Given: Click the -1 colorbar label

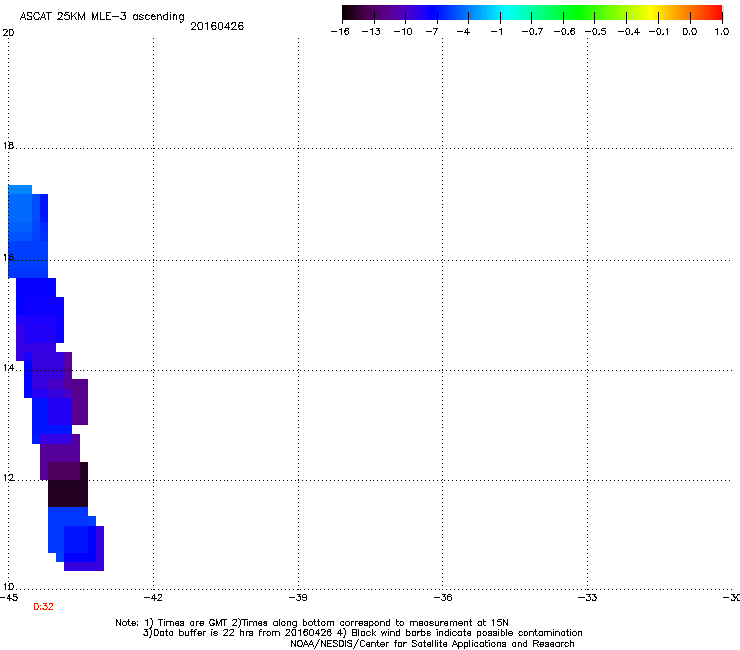Looking at the screenshot, I should [496, 32].
